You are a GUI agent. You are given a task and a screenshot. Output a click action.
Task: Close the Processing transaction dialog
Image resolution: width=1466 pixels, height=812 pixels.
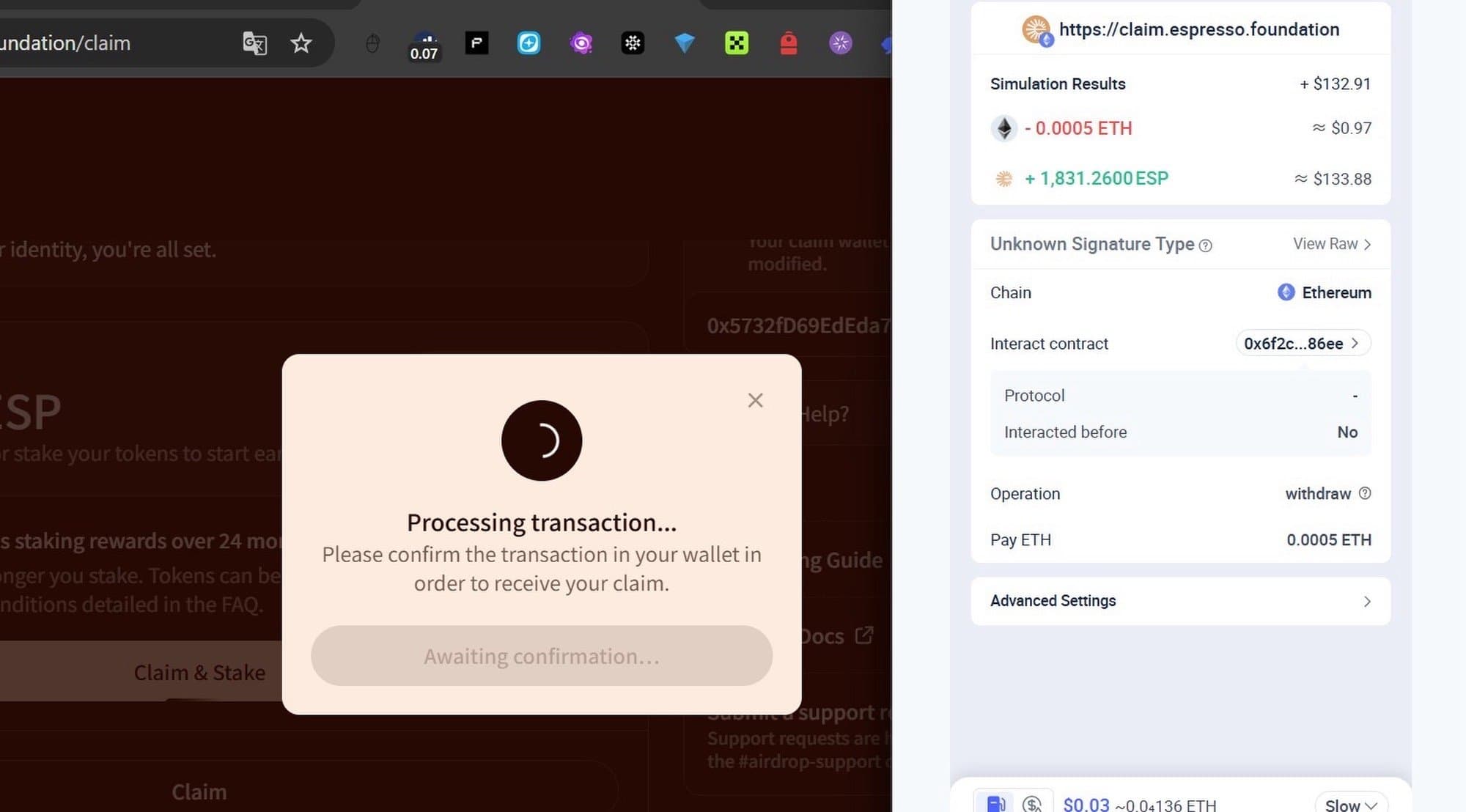(x=755, y=400)
